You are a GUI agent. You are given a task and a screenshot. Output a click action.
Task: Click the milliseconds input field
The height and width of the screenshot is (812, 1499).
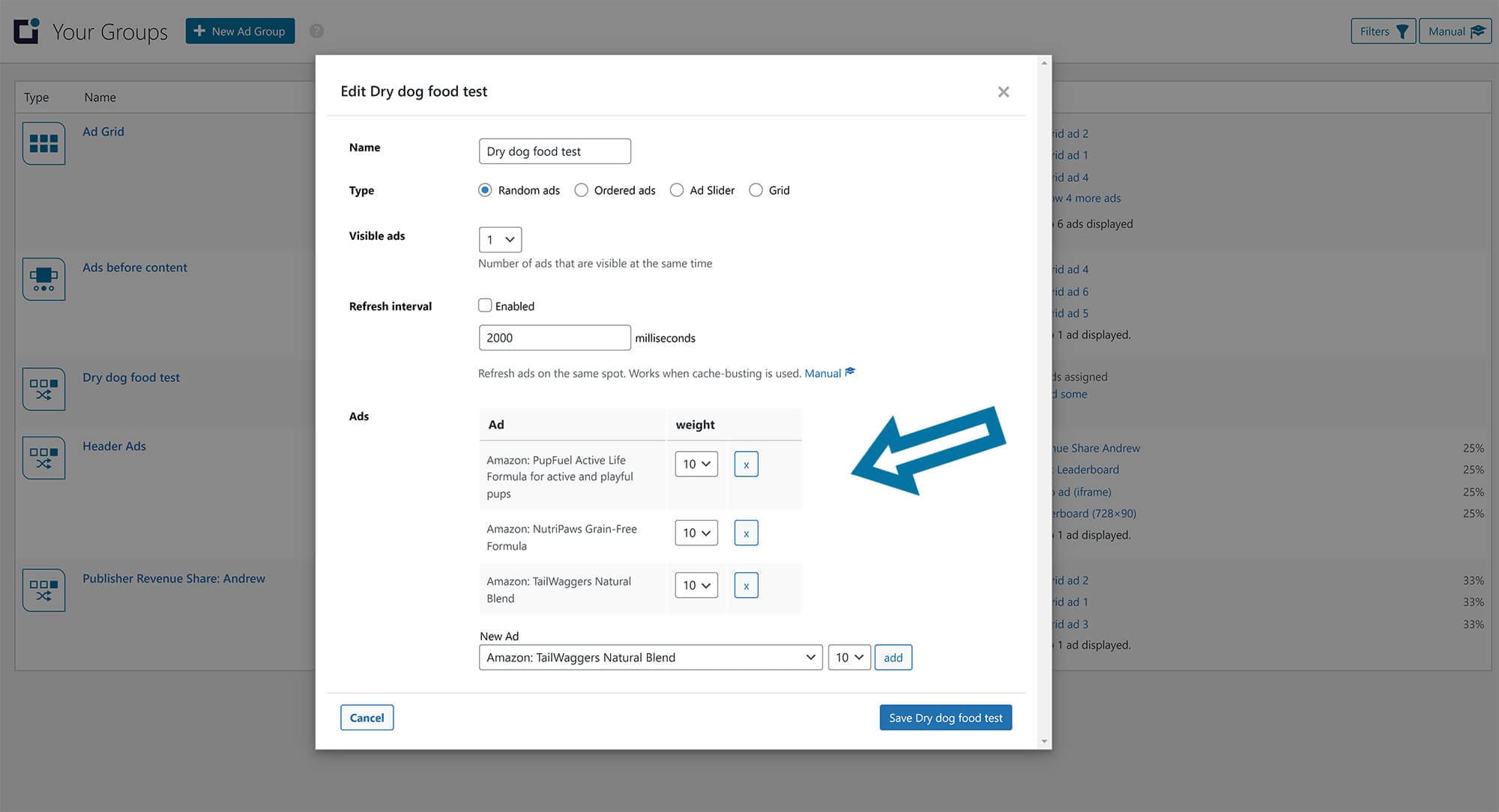(554, 338)
